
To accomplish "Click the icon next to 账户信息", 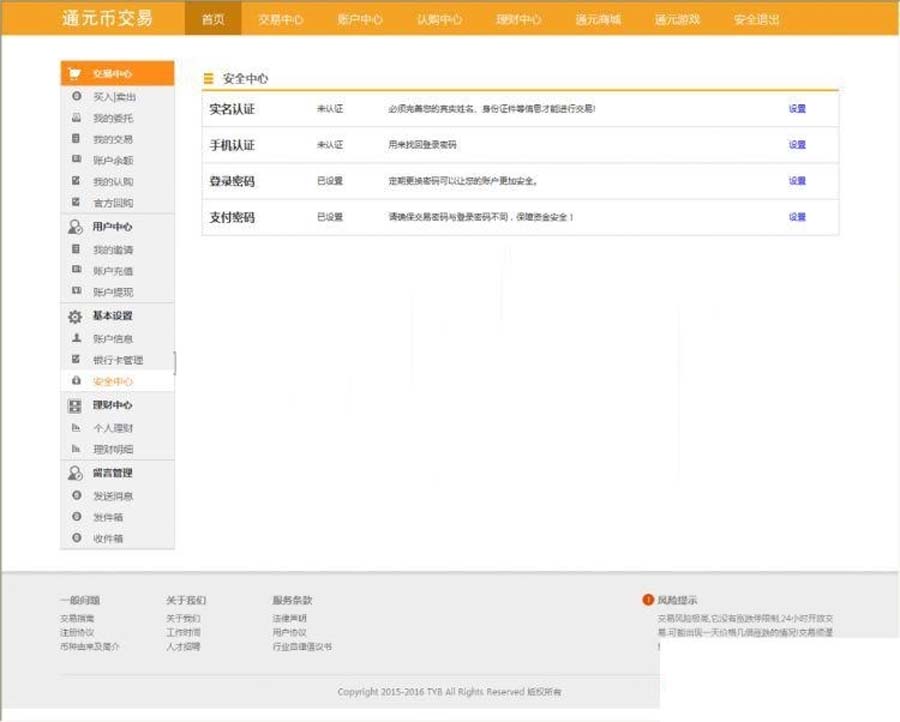I will tap(76, 339).
